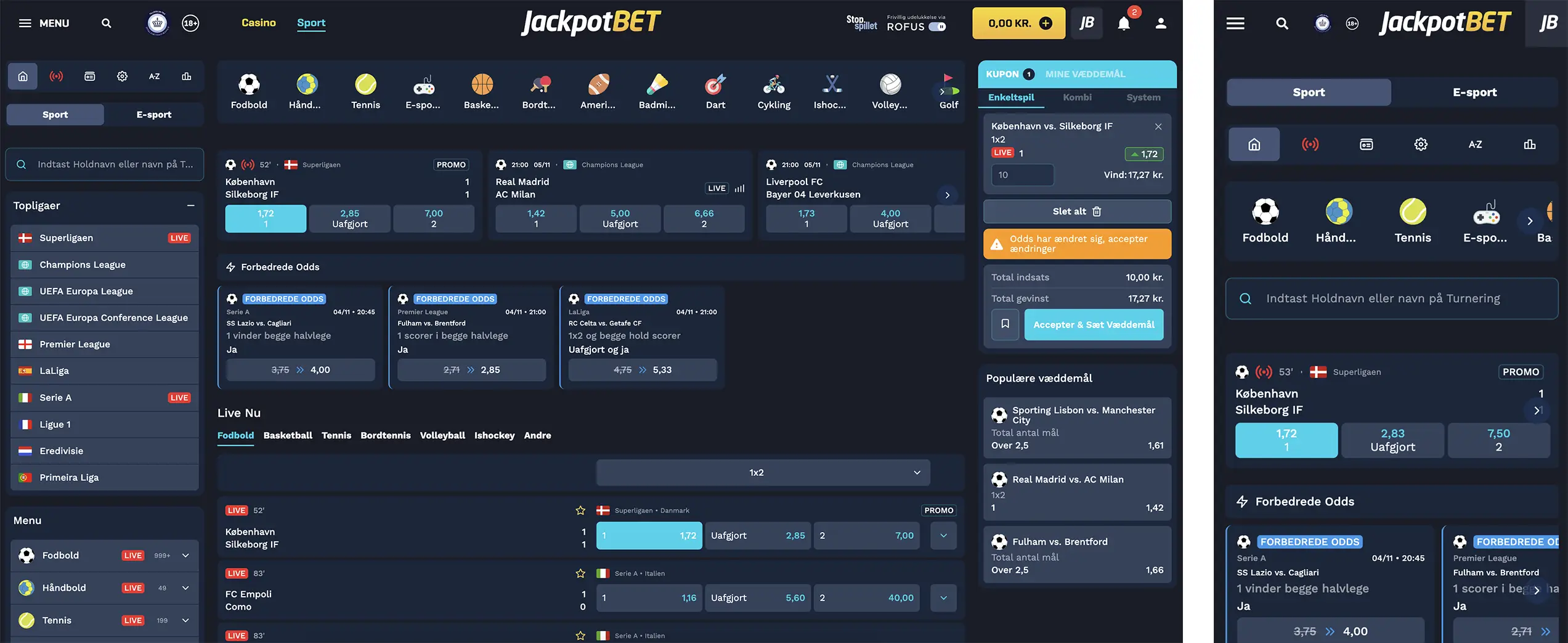Switch to System coupon tab
Screen dimensions: 1568x643
pyautogui.click(x=1144, y=97)
